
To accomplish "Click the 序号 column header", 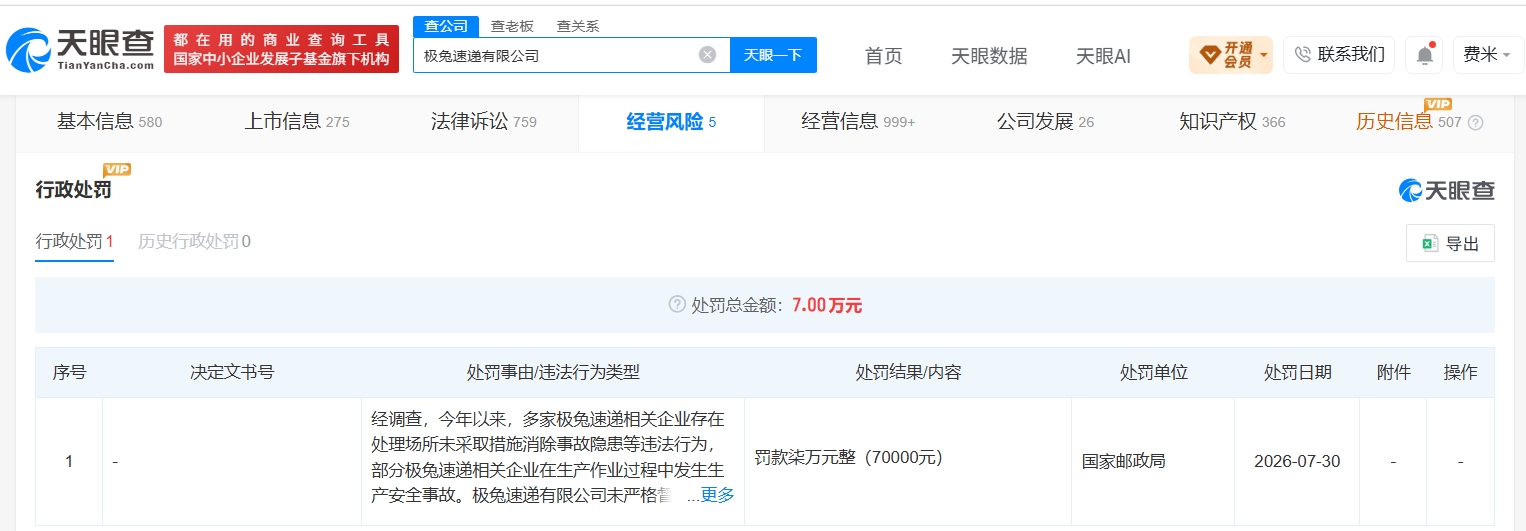I will (69, 372).
